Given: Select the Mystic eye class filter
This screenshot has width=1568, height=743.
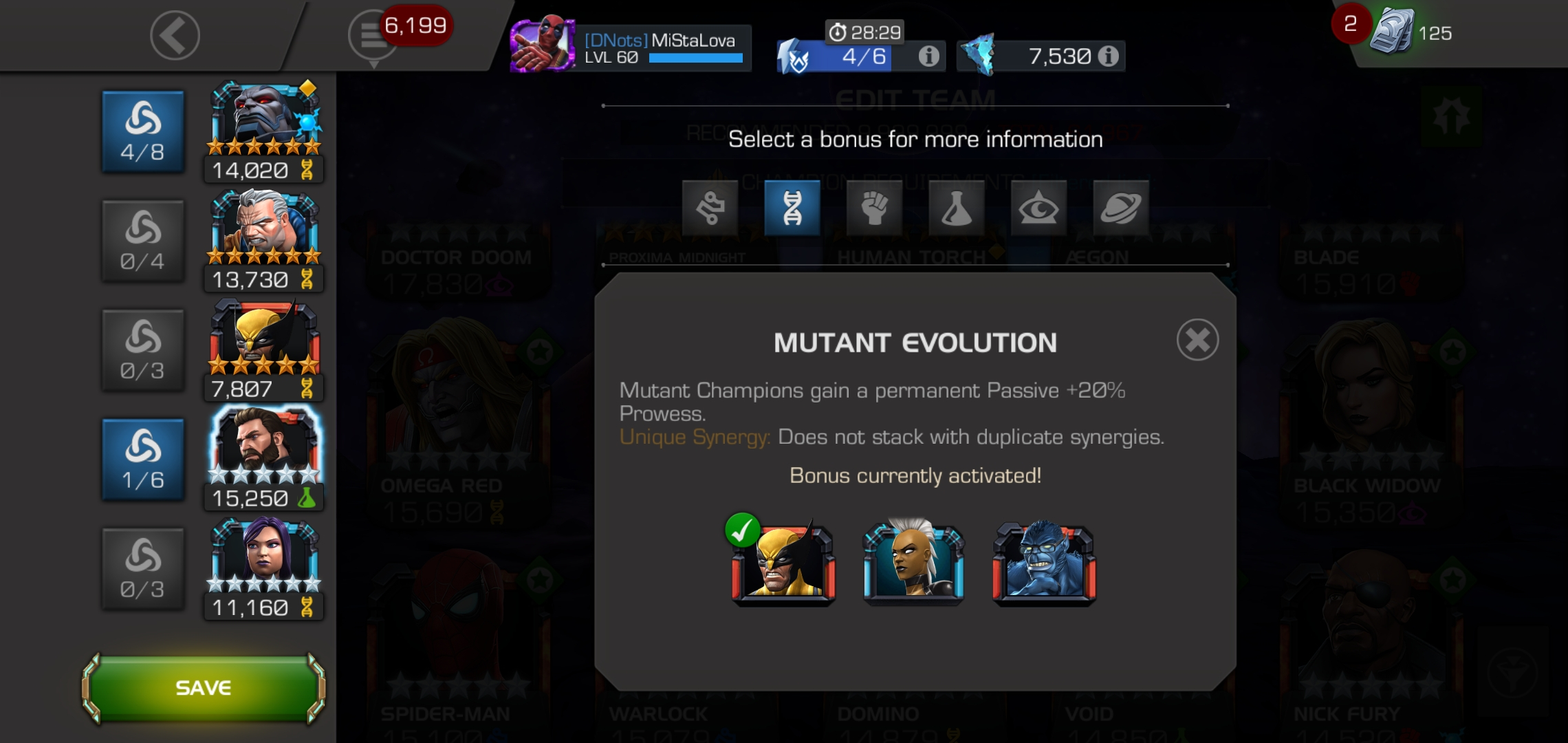Looking at the screenshot, I should (x=1038, y=208).
